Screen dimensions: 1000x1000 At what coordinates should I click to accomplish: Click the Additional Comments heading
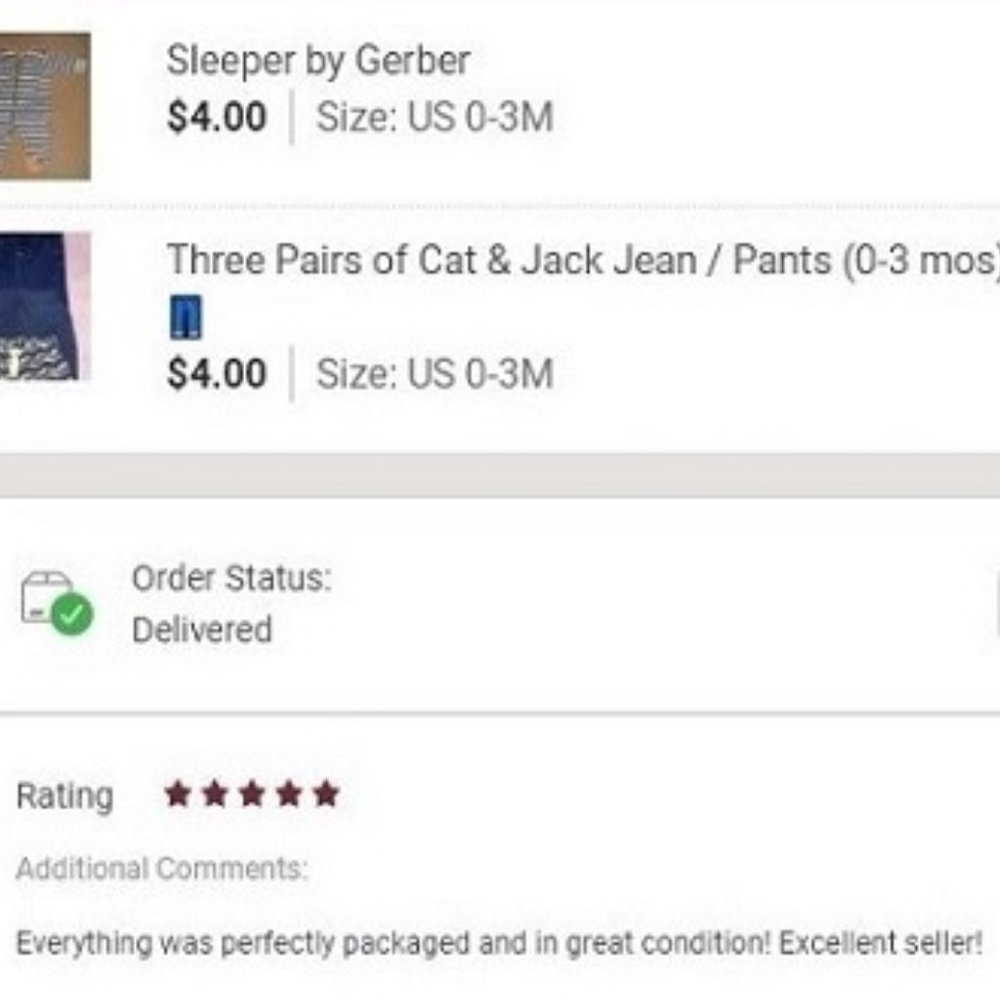[162, 869]
